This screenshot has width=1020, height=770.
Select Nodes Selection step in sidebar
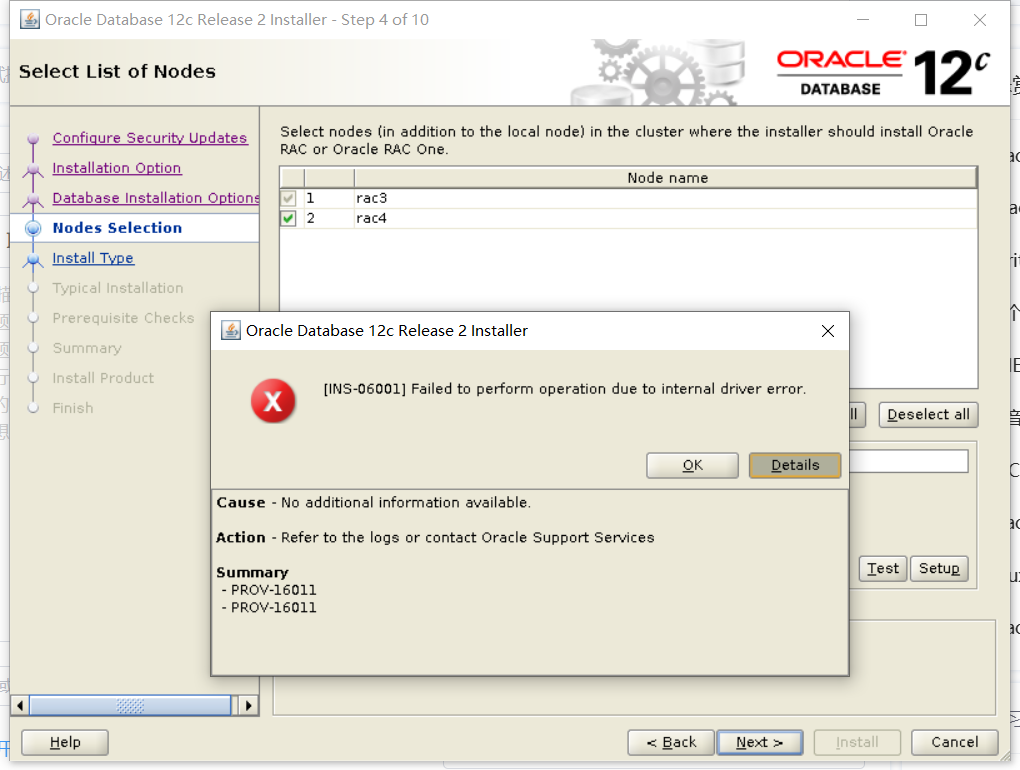(117, 228)
